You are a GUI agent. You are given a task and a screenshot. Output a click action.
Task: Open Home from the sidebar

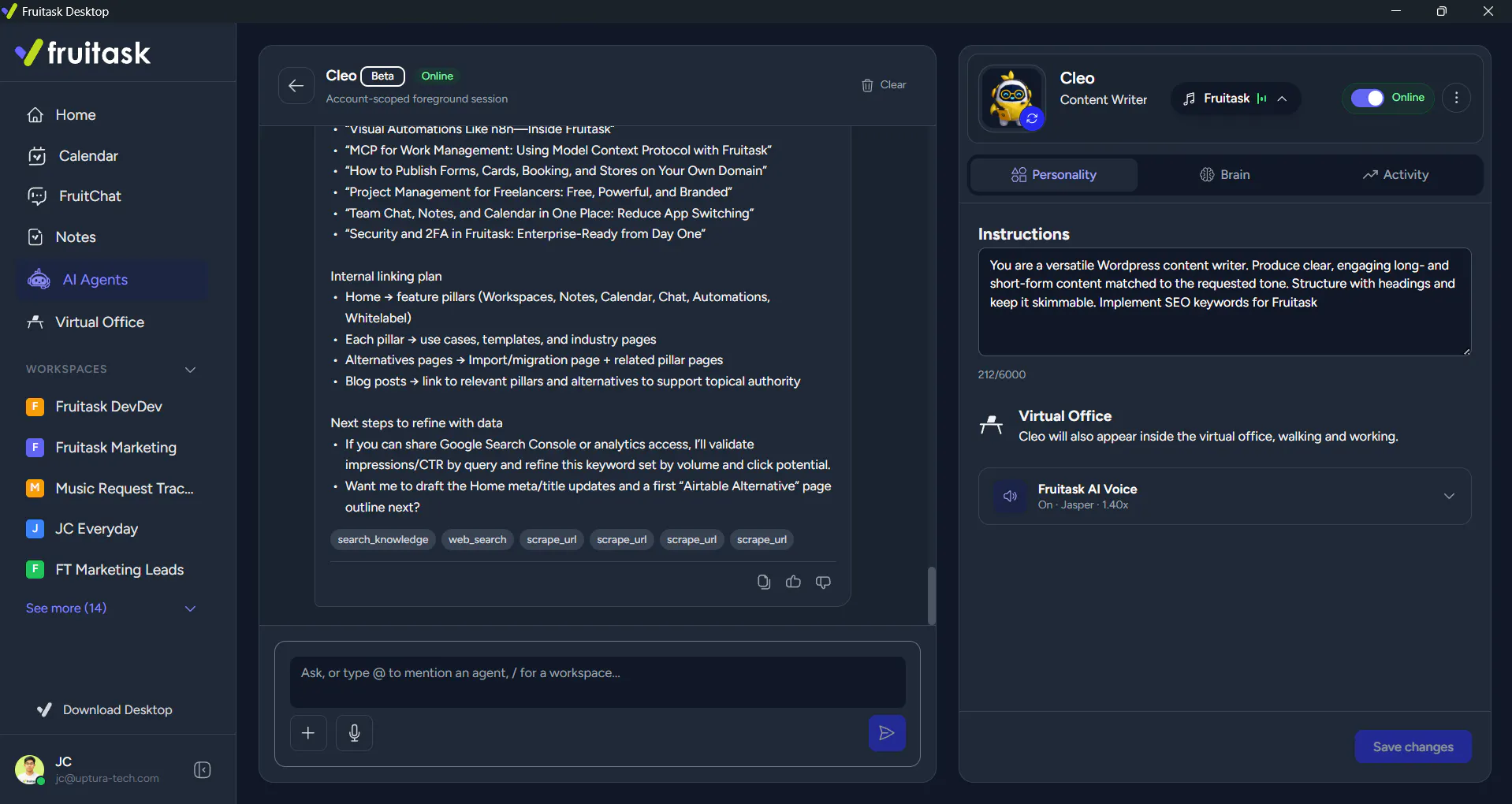(x=61, y=115)
